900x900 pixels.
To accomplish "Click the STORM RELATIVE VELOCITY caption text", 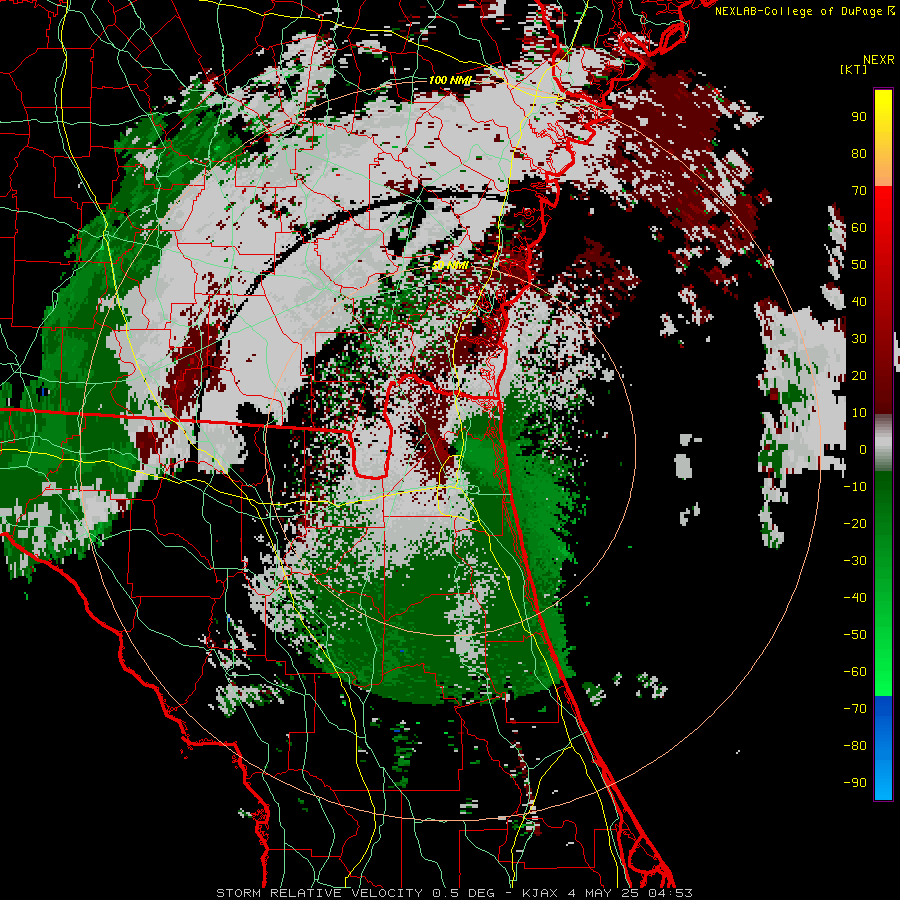I will pyautogui.click(x=320, y=893).
